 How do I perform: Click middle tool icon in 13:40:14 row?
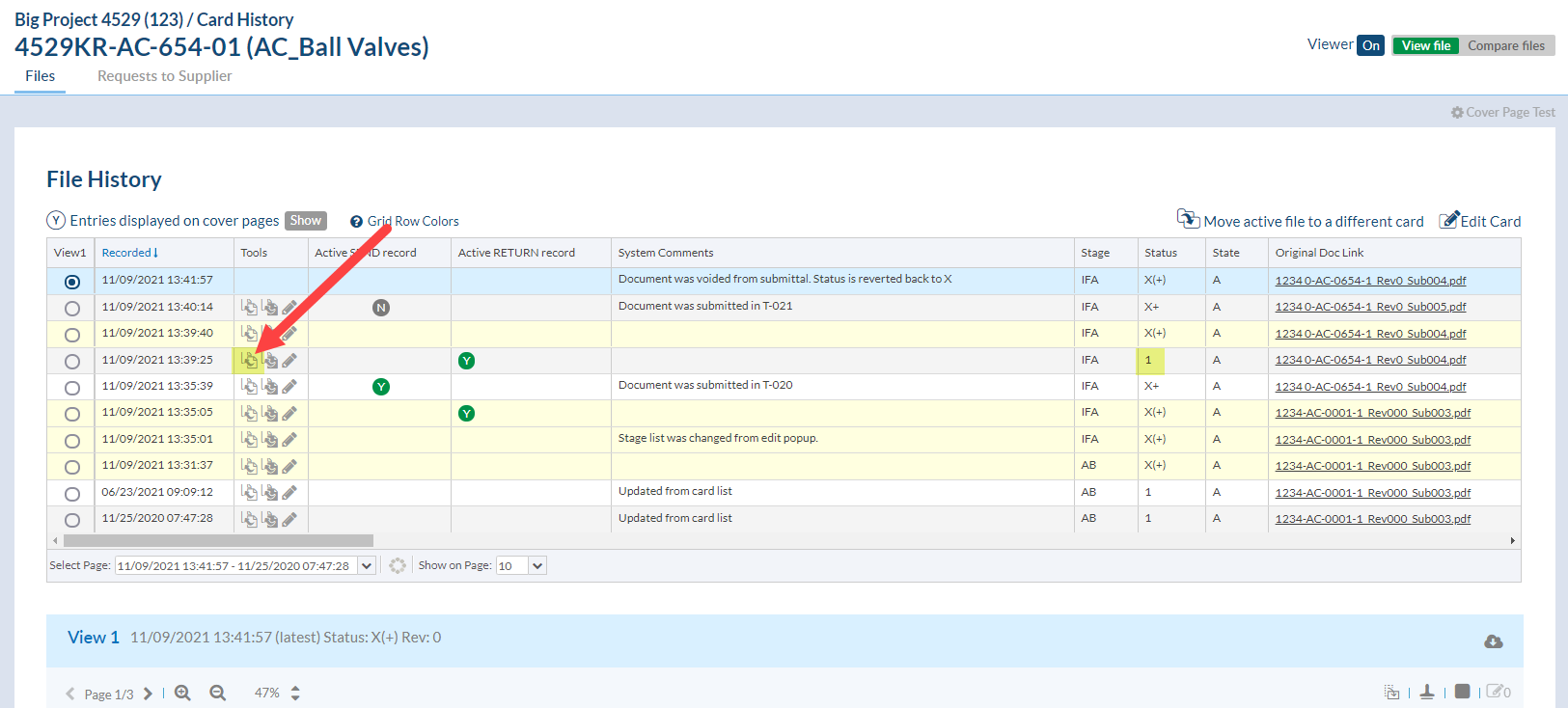point(270,308)
